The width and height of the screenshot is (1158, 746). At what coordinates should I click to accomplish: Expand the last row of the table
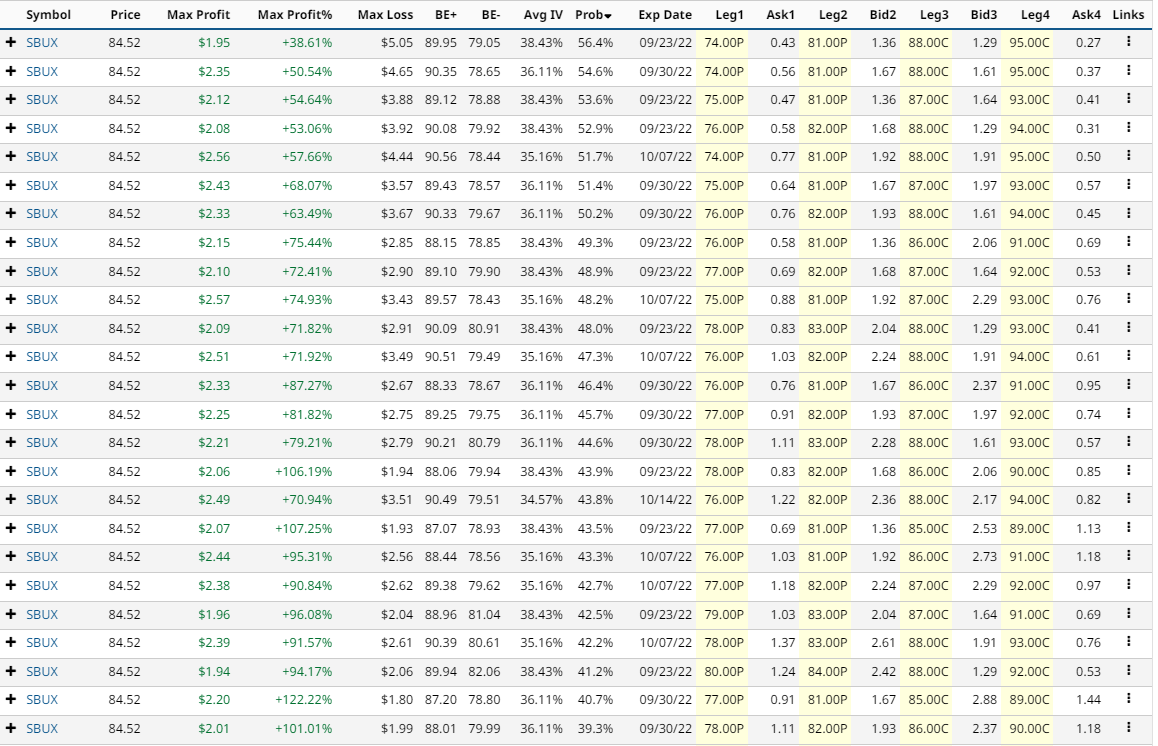[10, 728]
